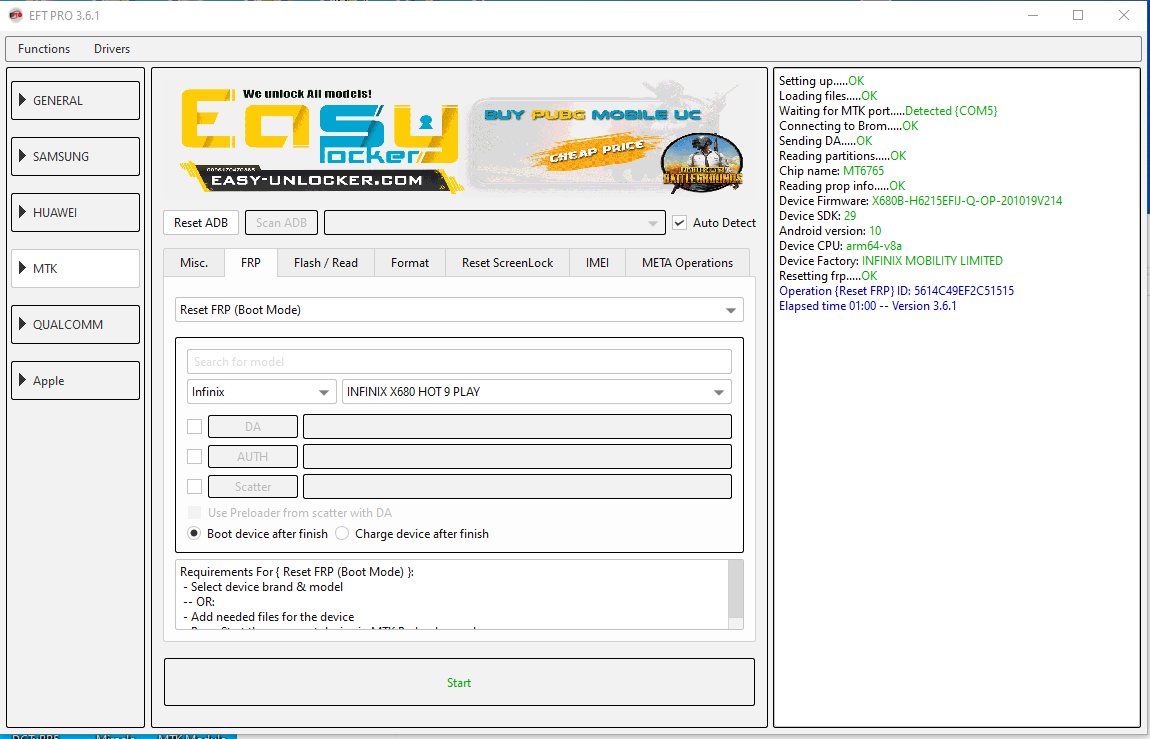Click the Device SDK: 29 log line
Screen dimensions: 1150x739
tap(818, 216)
